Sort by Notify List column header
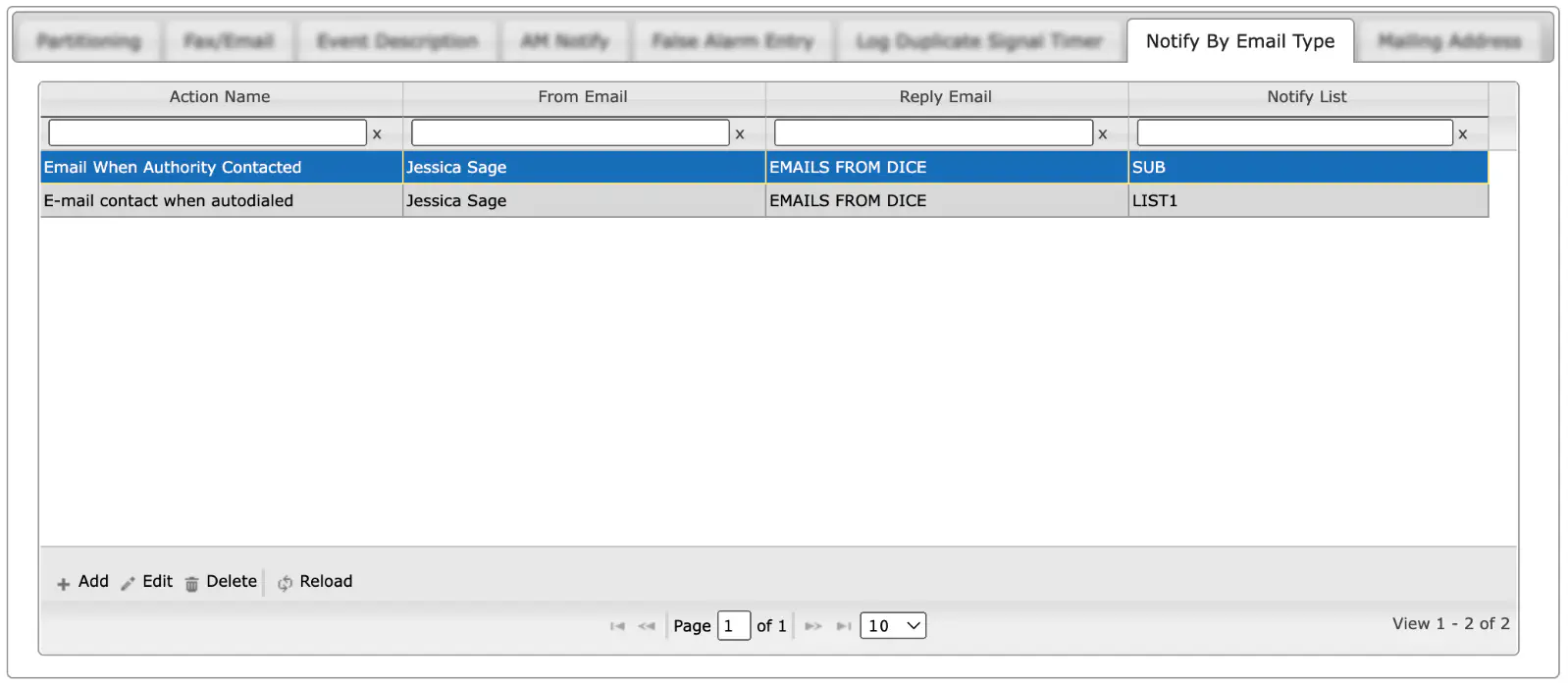Screen dimensions: 1568x685 coord(1307,96)
